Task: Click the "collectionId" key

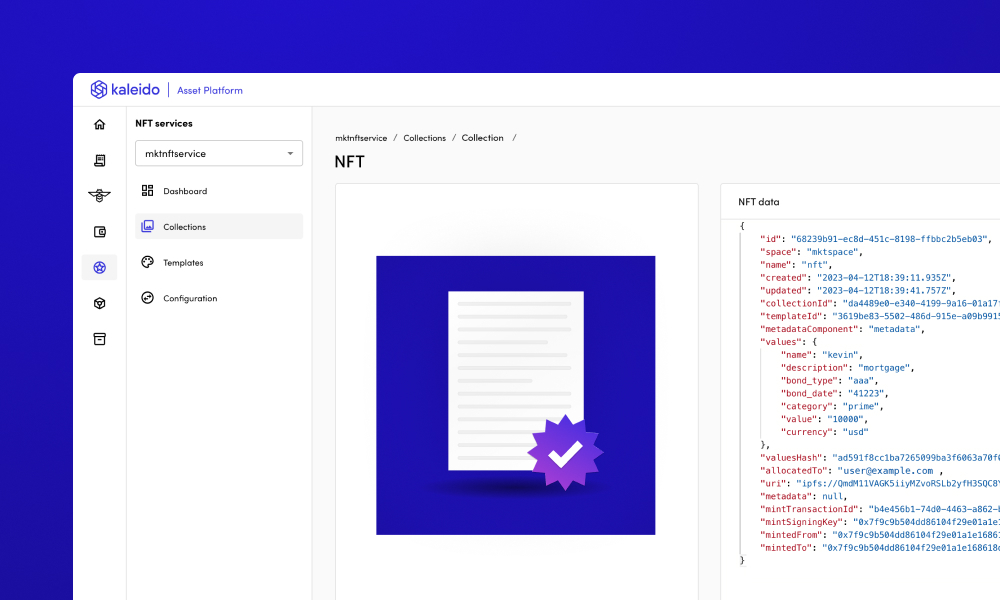Action: pos(796,304)
